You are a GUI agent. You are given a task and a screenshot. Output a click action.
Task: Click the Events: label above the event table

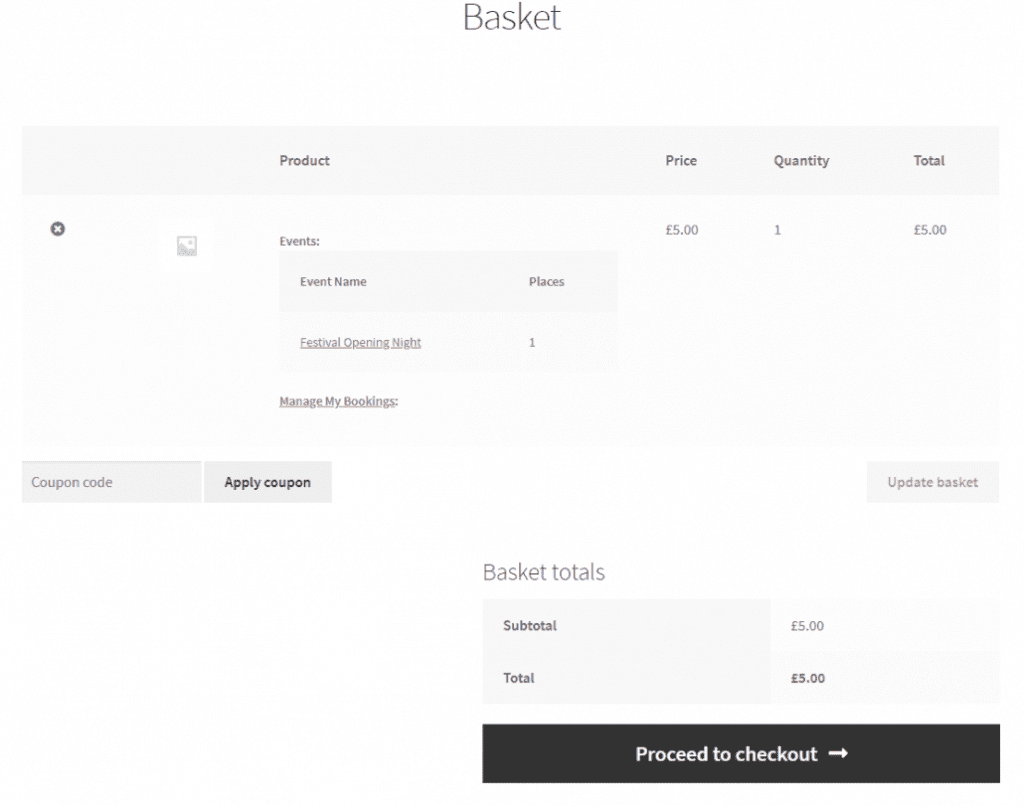click(299, 241)
